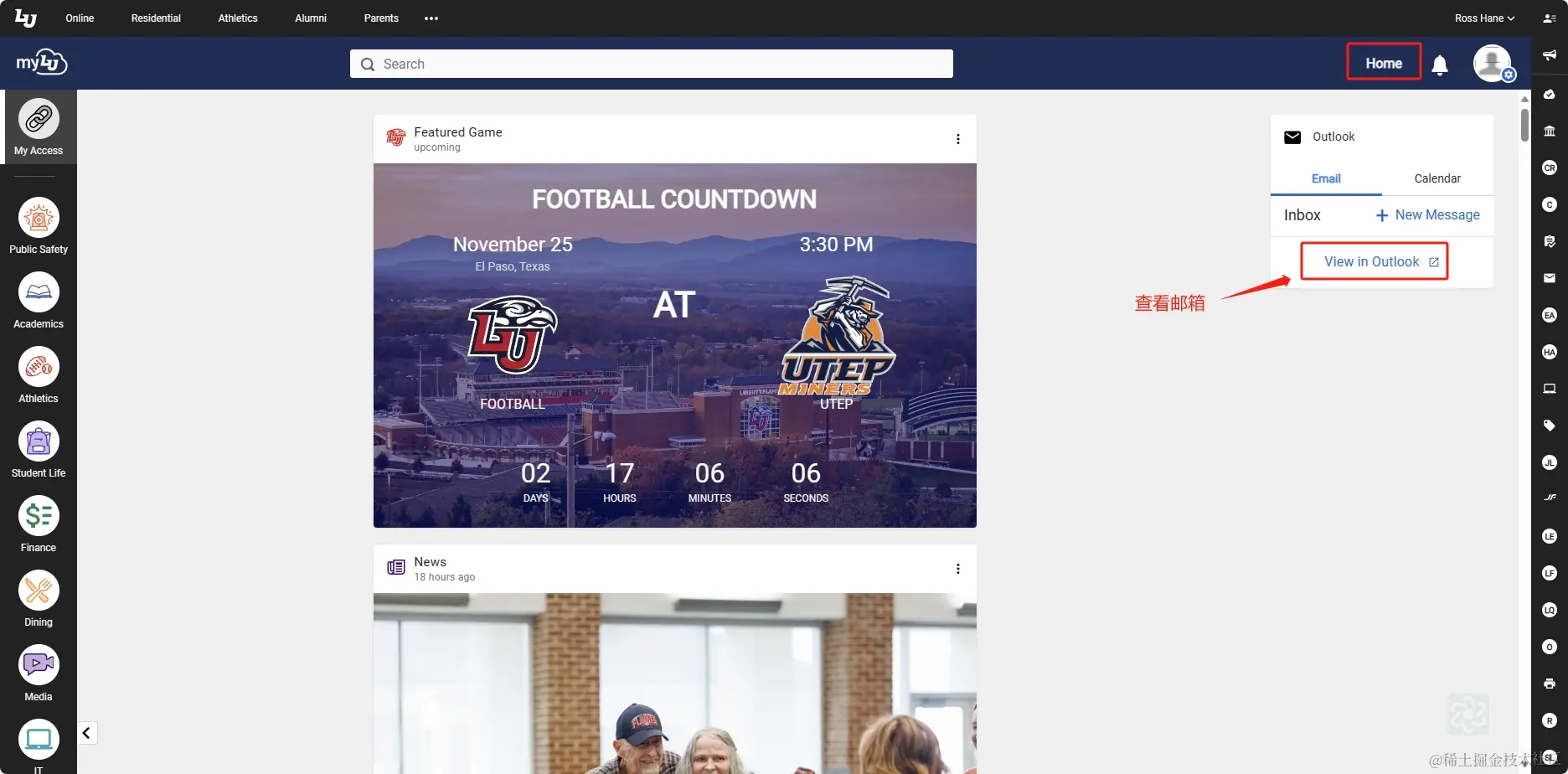Open the Student Life backpack icon
The height and width of the screenshot is (774, 1568).
[39, 441]
